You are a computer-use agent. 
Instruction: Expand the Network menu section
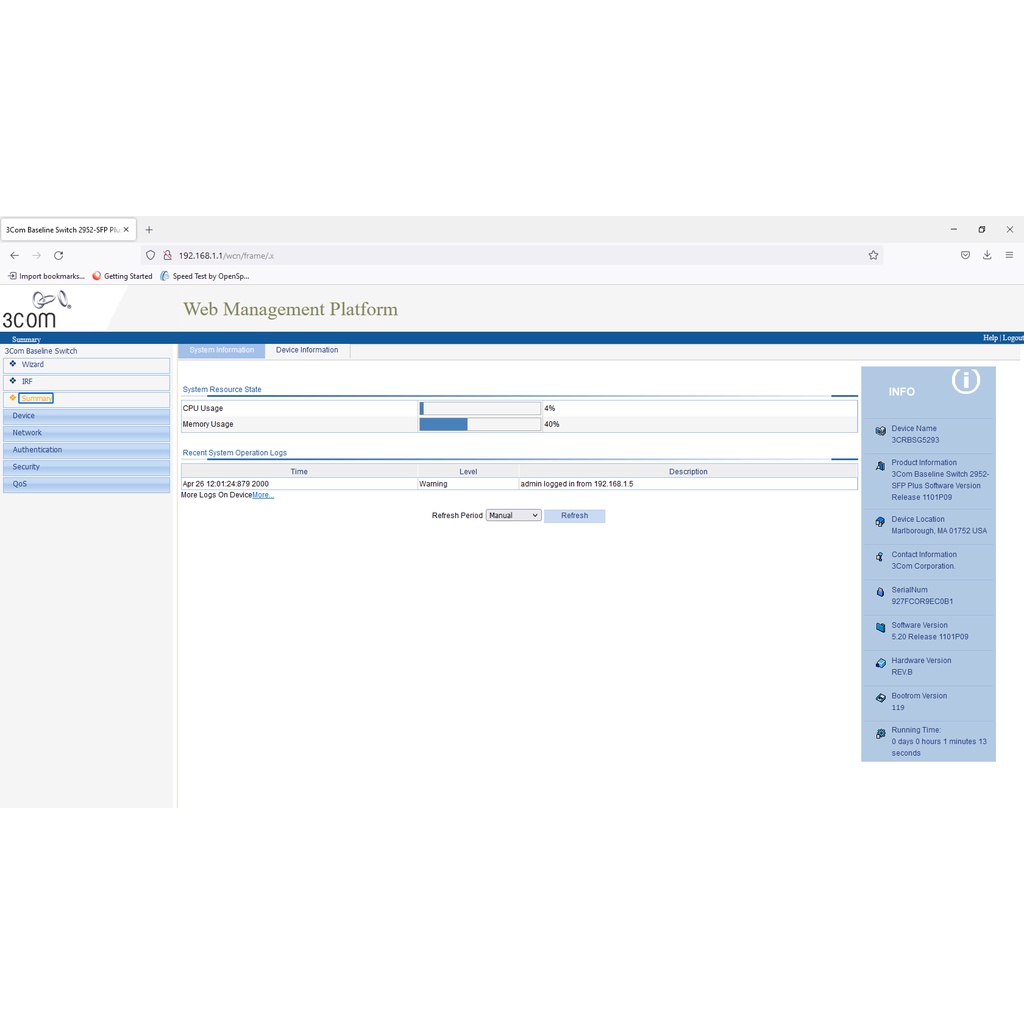pyautogui.click(x=27, y=433)
